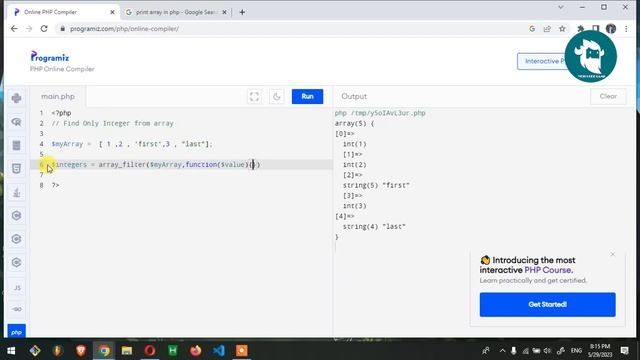Open the tab search chevron
This screenshot has height=360, width=640.
pos(561,7)
